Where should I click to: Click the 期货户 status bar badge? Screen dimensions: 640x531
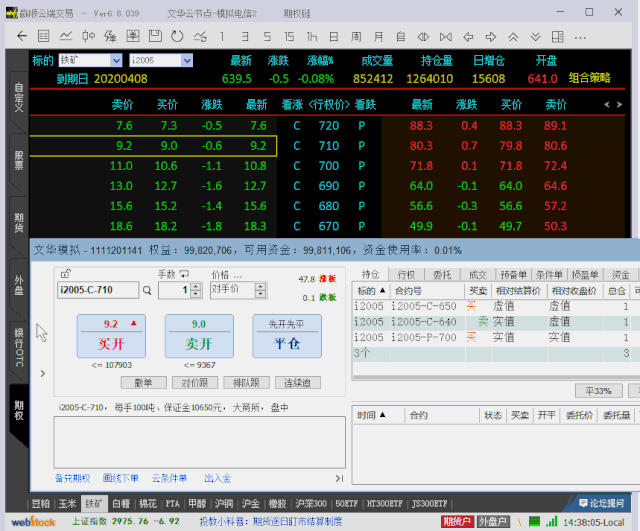click(x=457, y=521)
